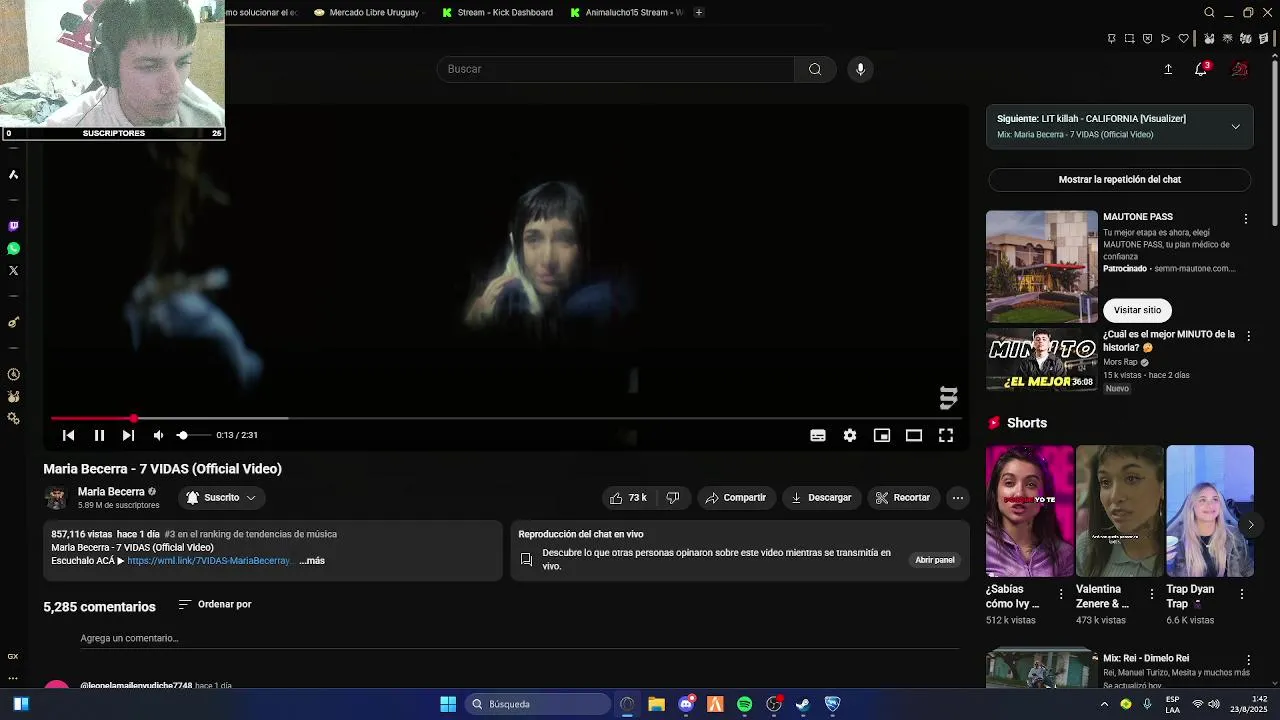Image resolution: width=1280 pixels, height=720 pixels.
Task: Click the YouTube search magnifier button
Action: coord(815,69)
